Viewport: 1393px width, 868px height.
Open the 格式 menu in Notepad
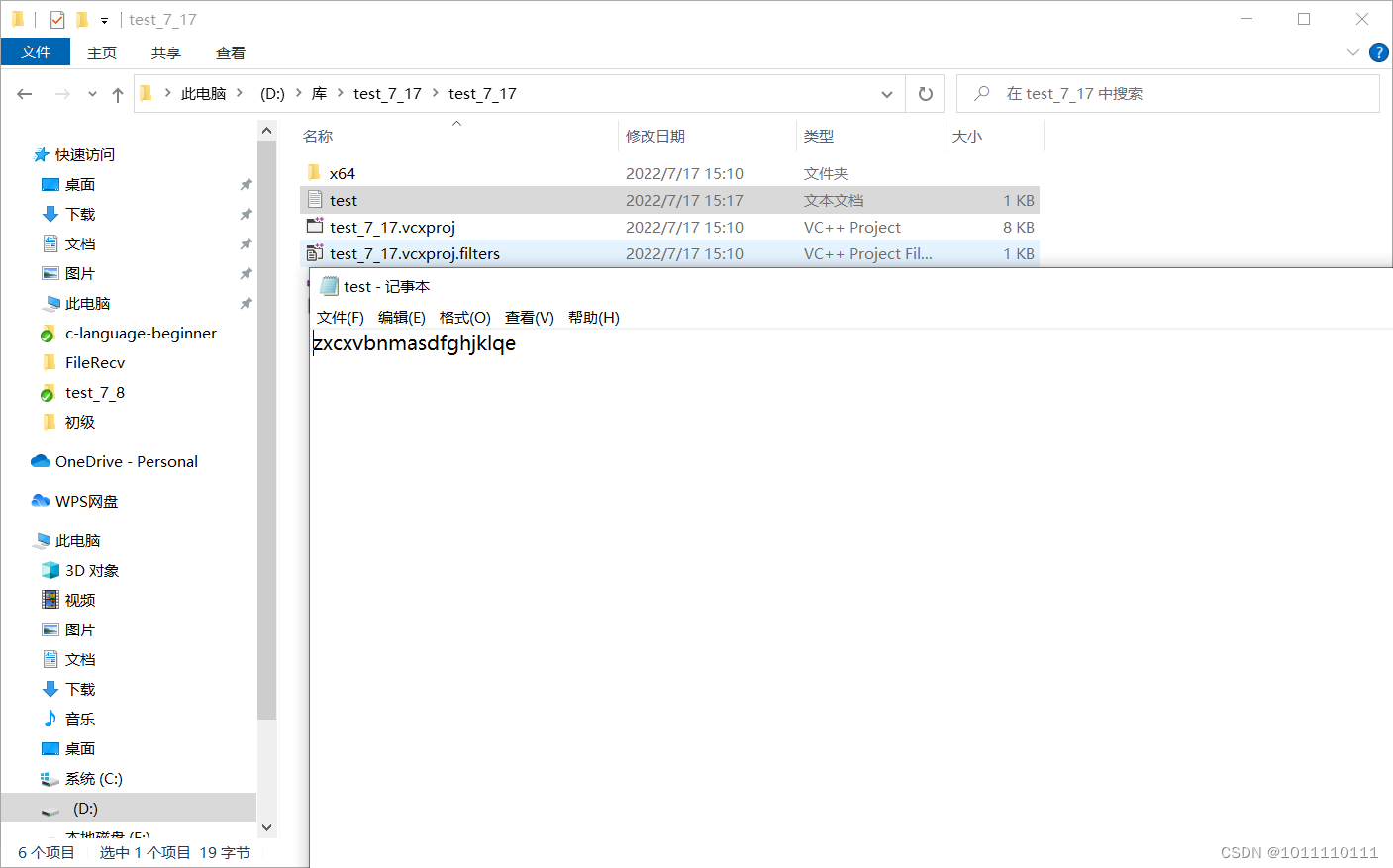(464, 318)
